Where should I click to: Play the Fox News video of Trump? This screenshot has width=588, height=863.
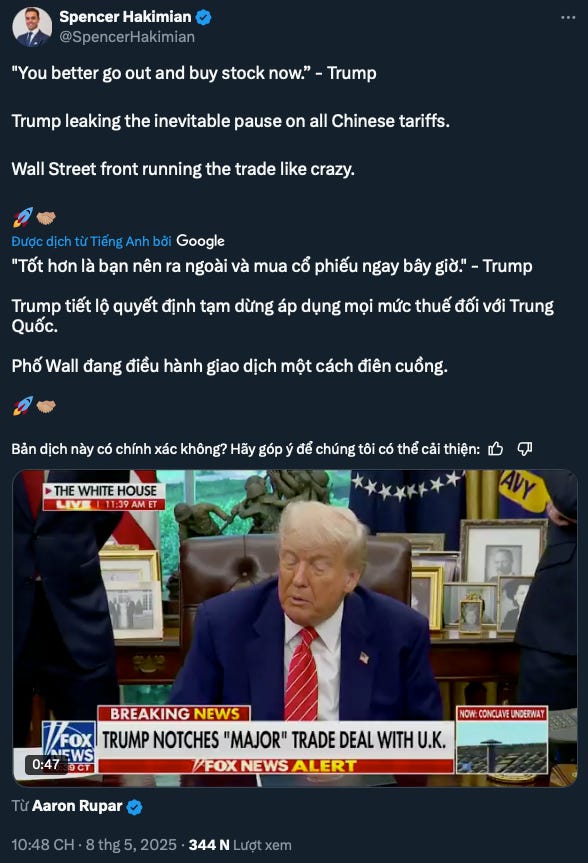coord(295,628)
